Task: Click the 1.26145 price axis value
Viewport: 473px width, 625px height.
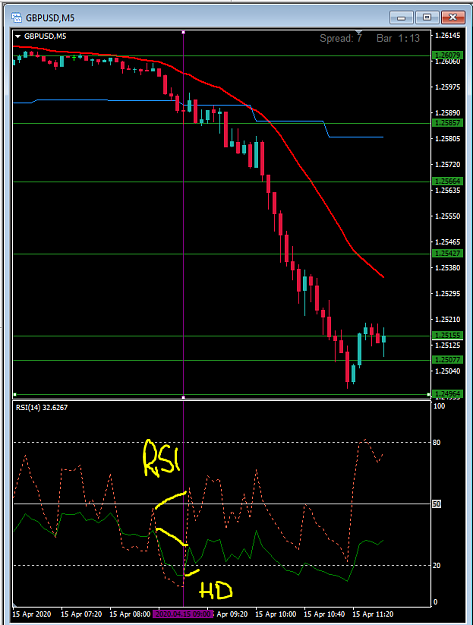Action: point(447,35)
